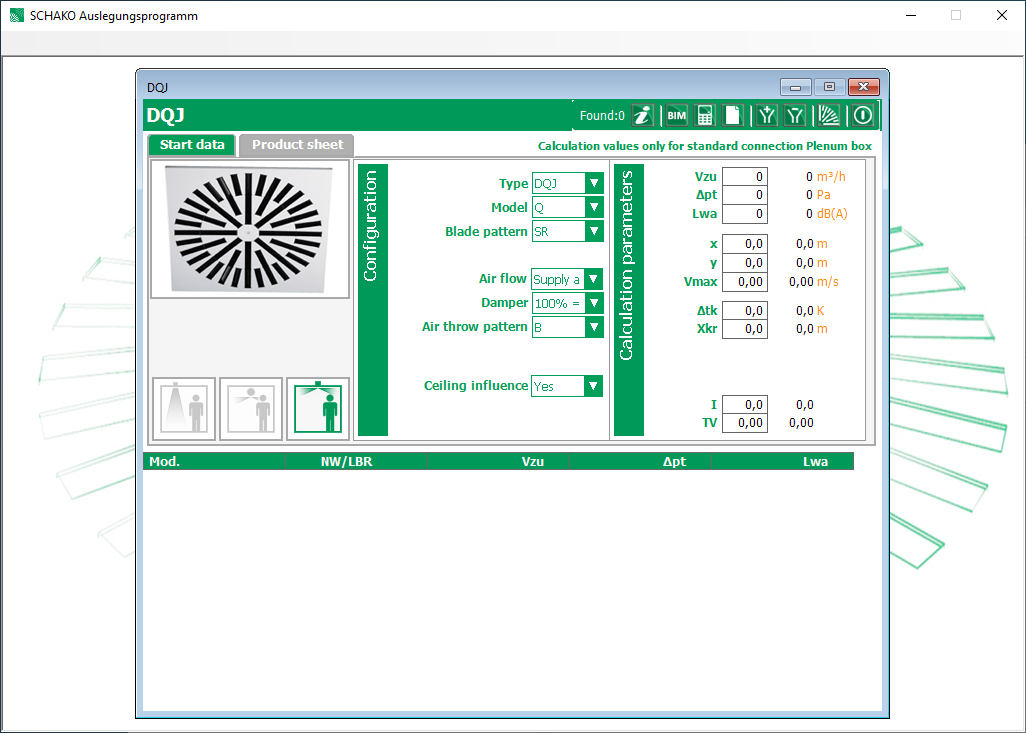Click the dB(A) unit label
The image size is (1026, 733).
(x=832, y=214)
